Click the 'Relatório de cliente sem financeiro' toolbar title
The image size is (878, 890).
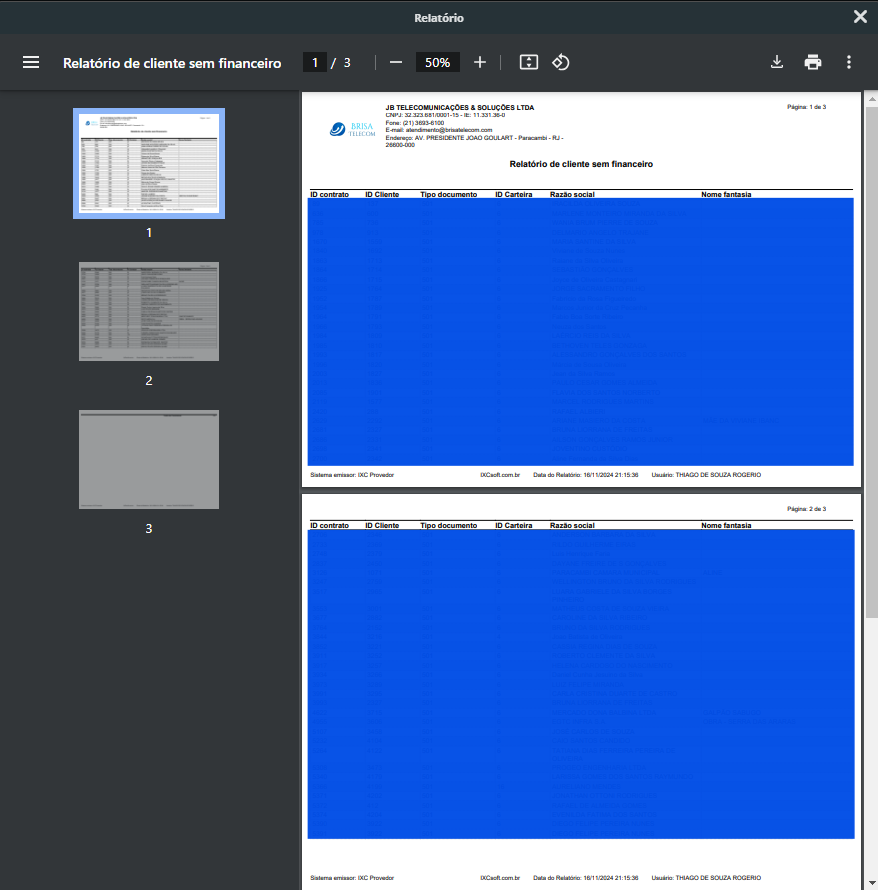click(172, 62)
